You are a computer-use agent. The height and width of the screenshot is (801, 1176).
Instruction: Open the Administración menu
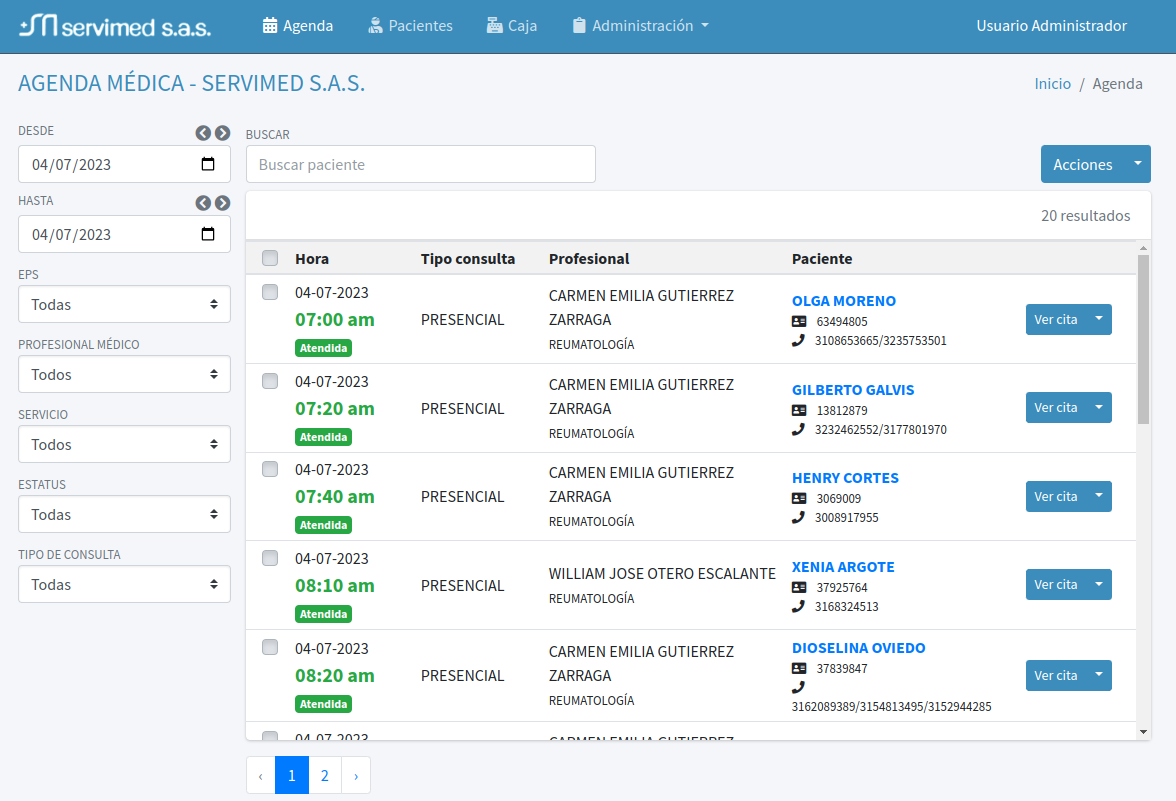coord(641,26)
